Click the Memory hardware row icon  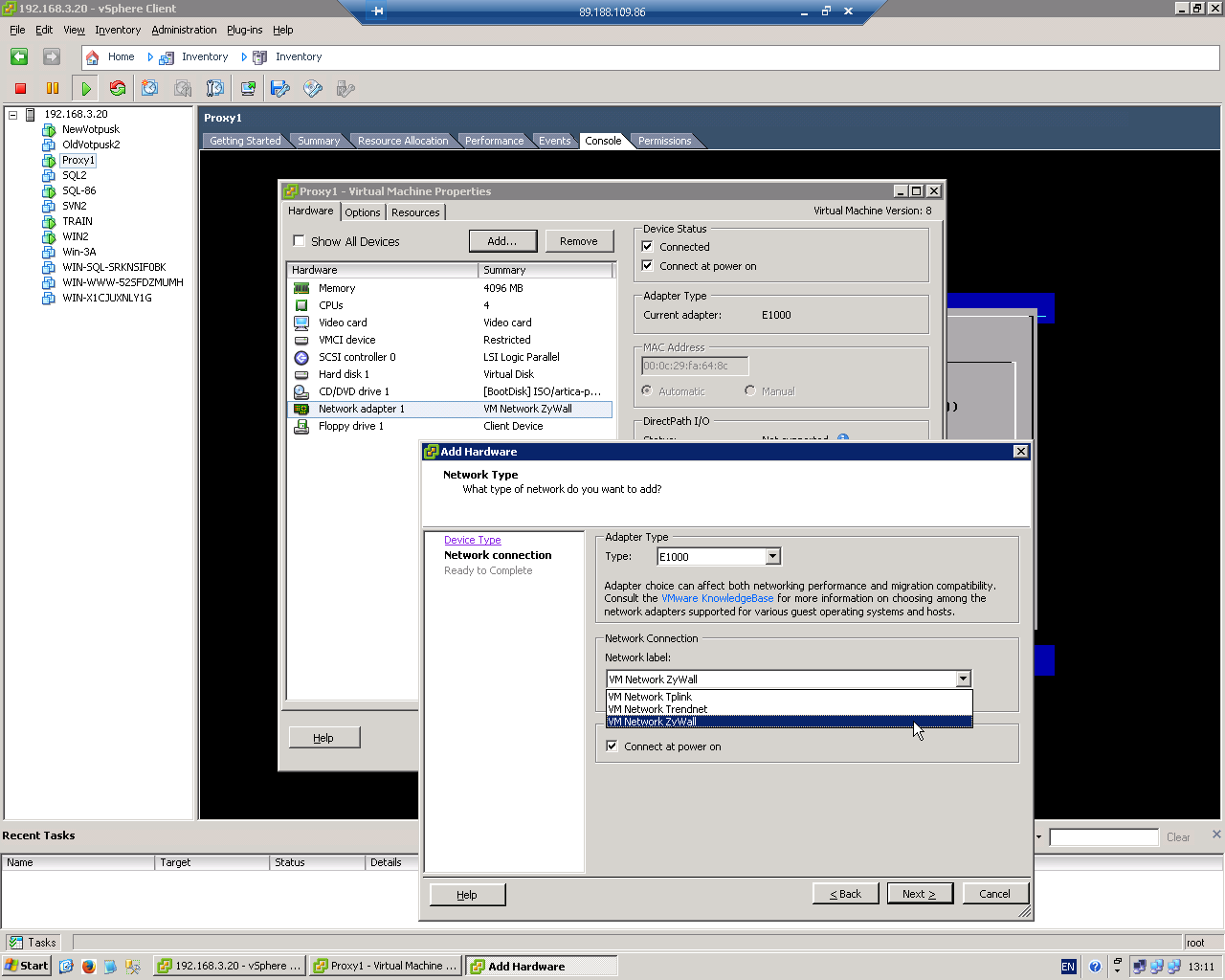[301, 288]
